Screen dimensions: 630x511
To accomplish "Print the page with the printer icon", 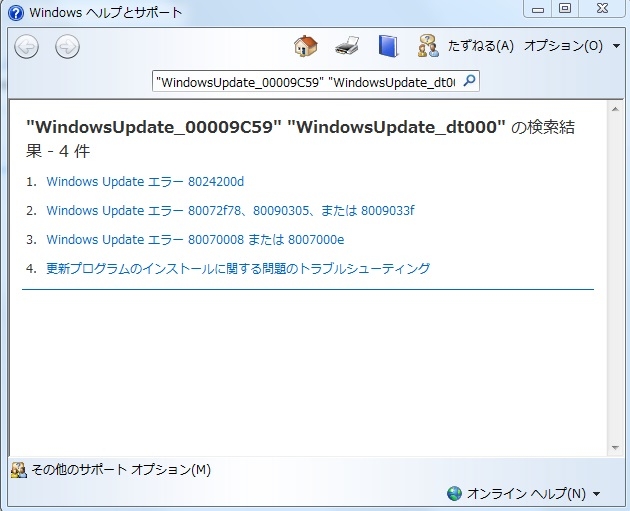I will [347, 46].
